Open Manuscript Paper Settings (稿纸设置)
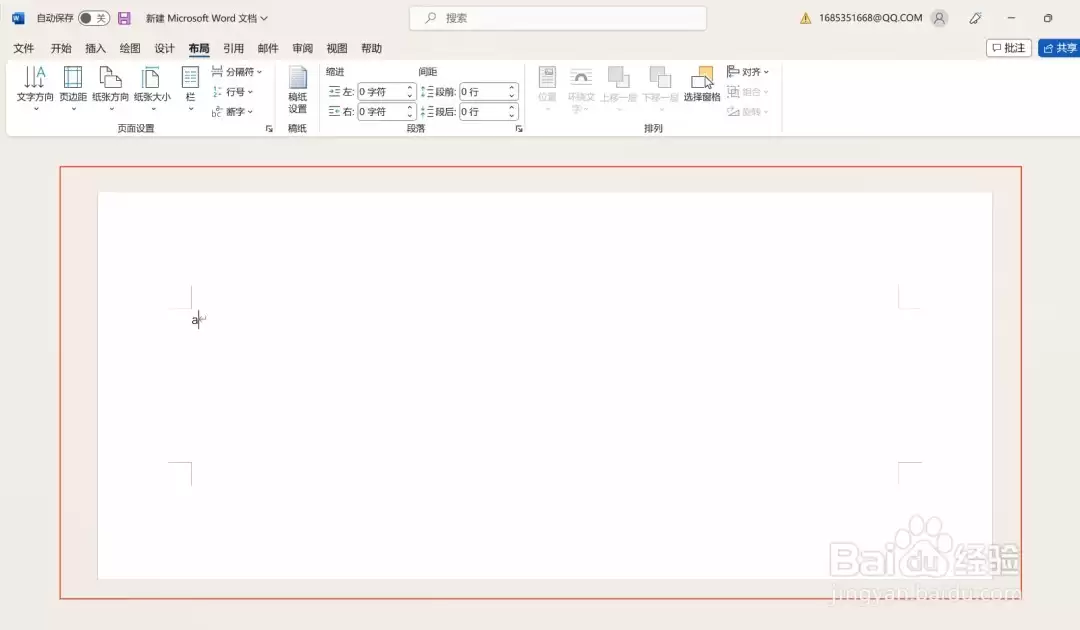The image size is (1080, 630). 298,90
